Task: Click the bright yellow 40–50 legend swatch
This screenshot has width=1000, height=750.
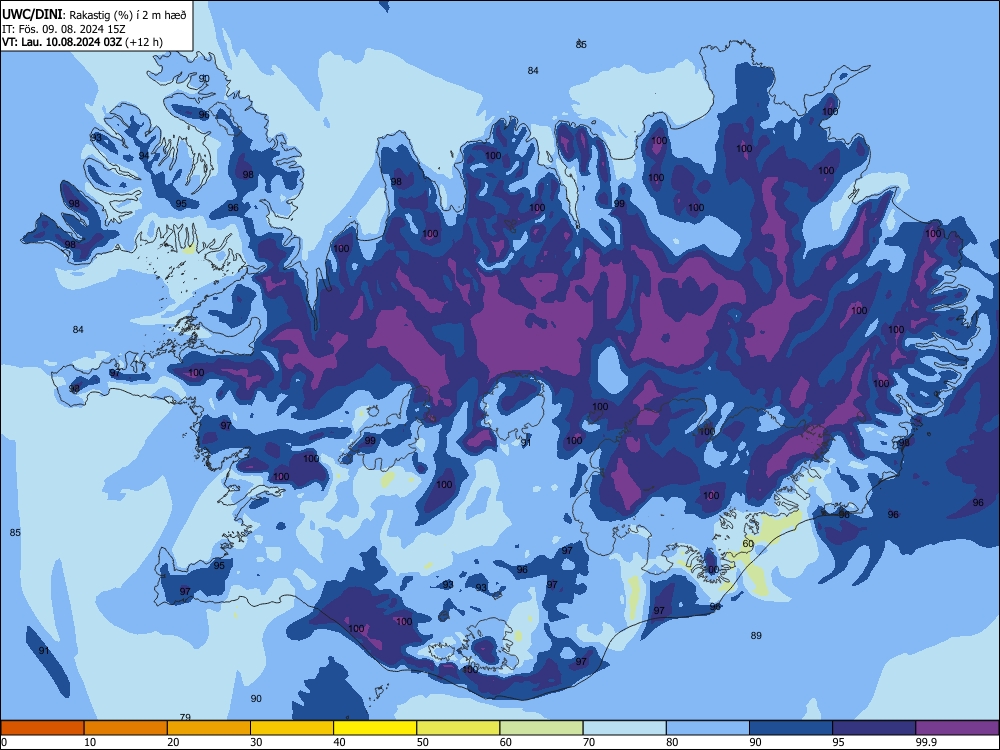Action: 375,728
